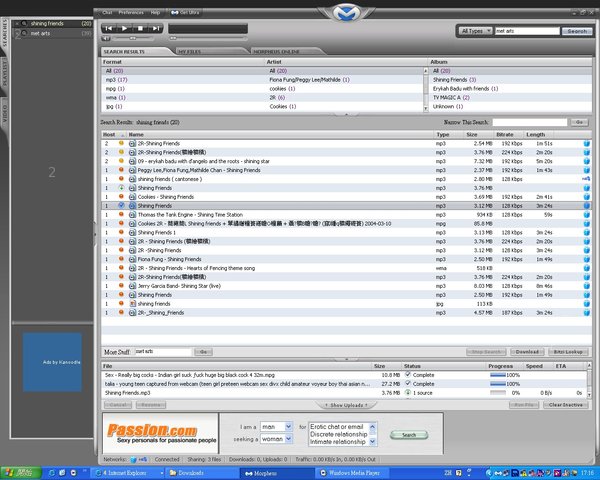
Task: Click Get Ultra in the top bar
Action: (185, 13)
